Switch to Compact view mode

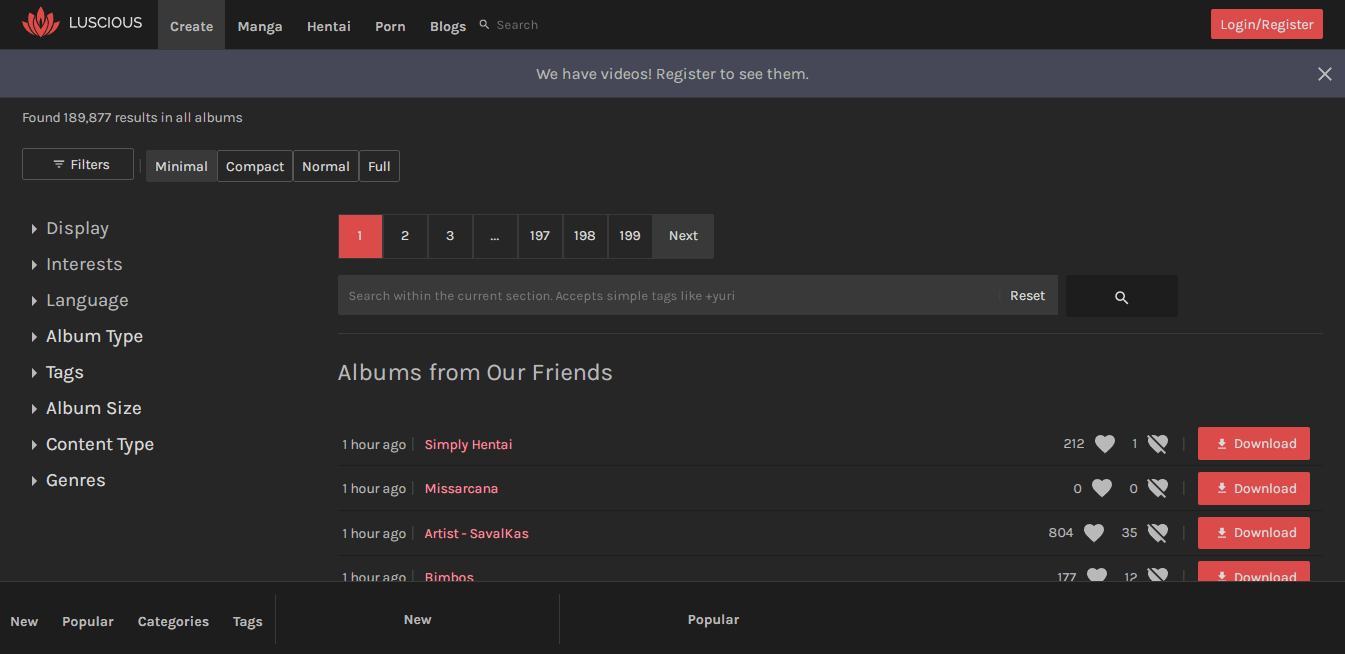[255, 166]
